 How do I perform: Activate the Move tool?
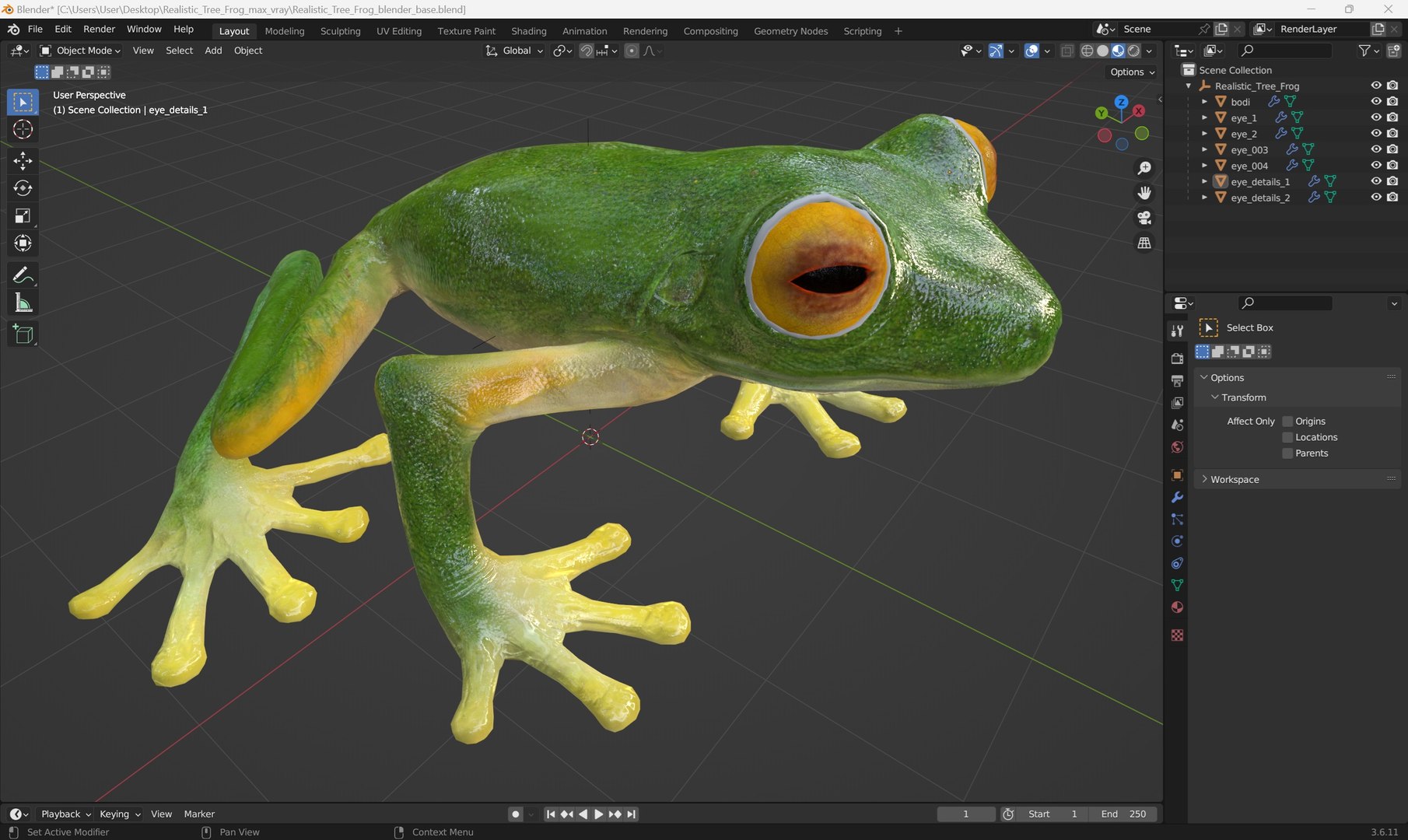coord(23,161)
